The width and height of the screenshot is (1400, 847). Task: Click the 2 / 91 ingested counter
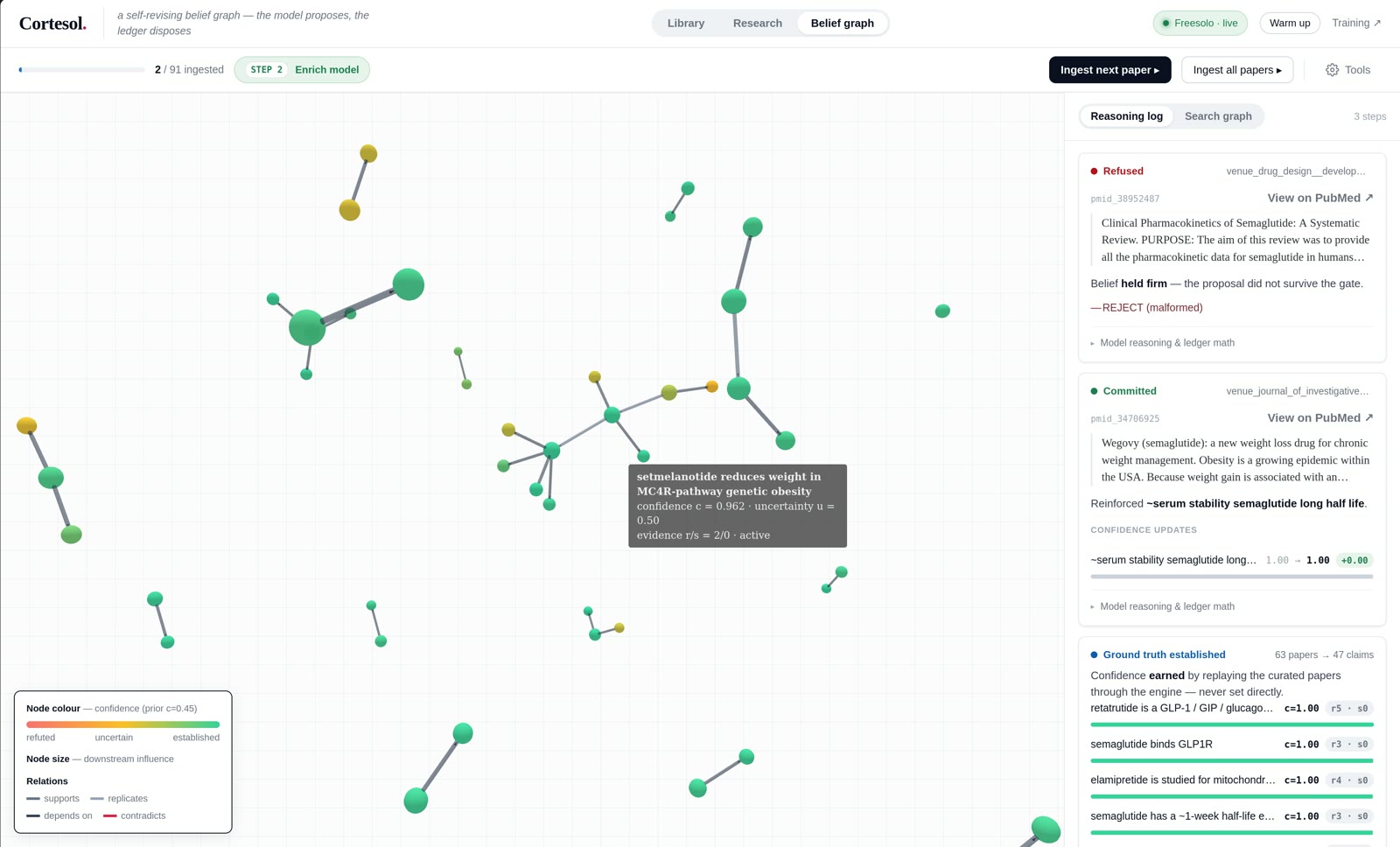tap(189, 70)
